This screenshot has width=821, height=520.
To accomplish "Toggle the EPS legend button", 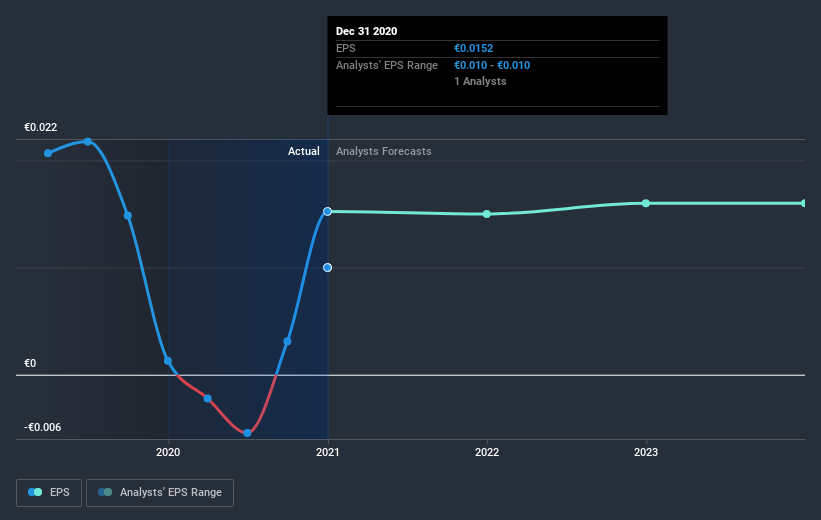I will click(x=49, y=492).
